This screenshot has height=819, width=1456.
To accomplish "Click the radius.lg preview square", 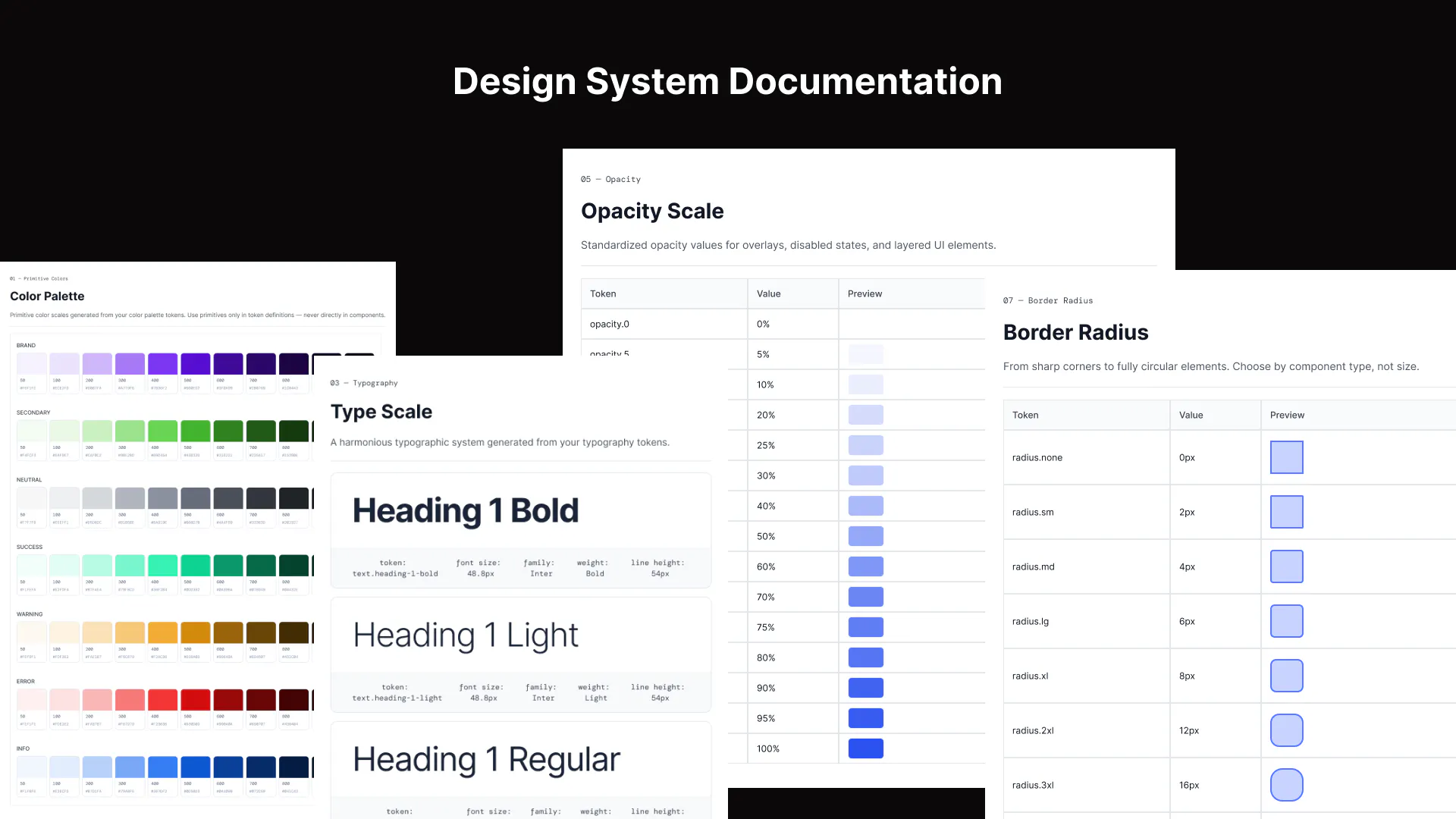I will [x=1287, y=621].
